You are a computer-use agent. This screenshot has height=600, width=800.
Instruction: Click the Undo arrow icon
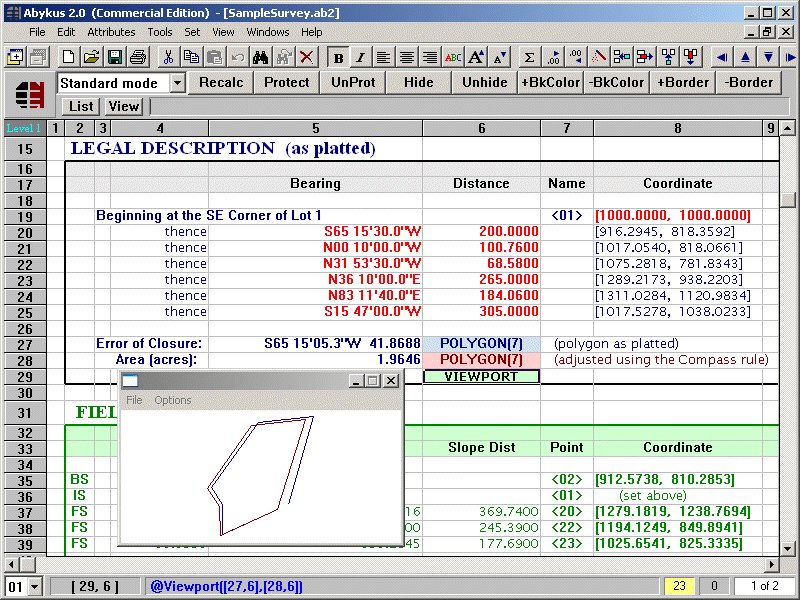[237, 57]
